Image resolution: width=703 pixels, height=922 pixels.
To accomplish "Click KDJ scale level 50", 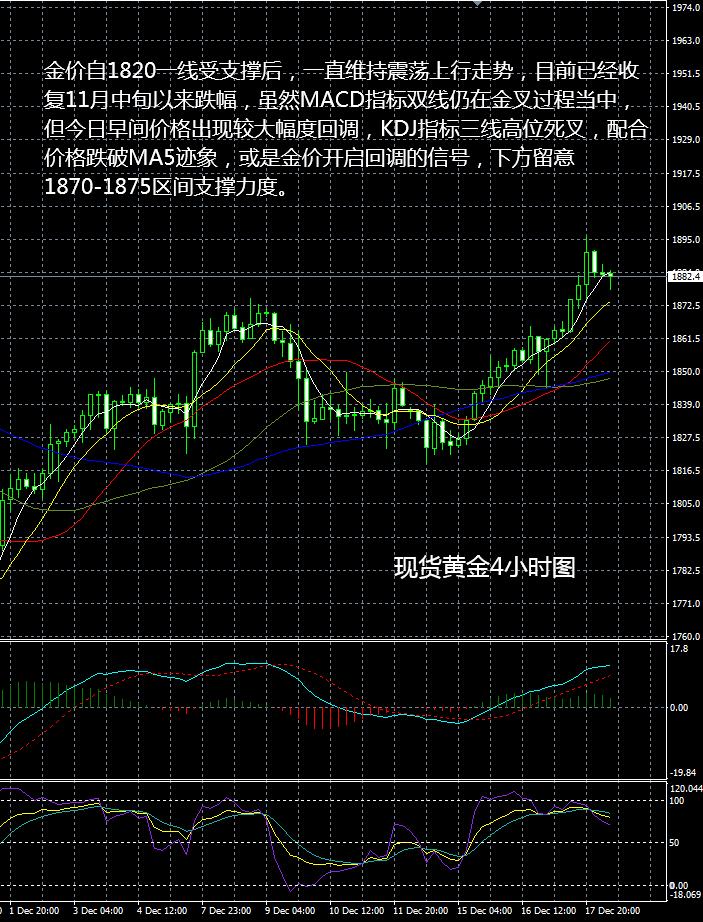I will 676,843.
